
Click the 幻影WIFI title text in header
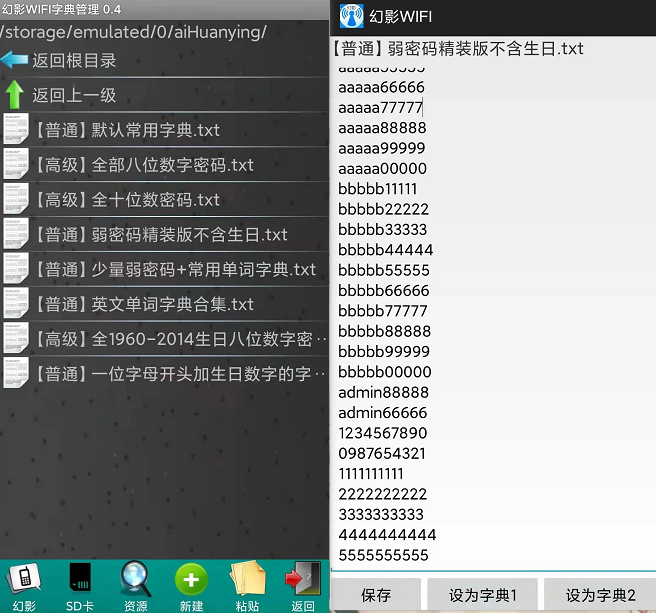(400, 17)
